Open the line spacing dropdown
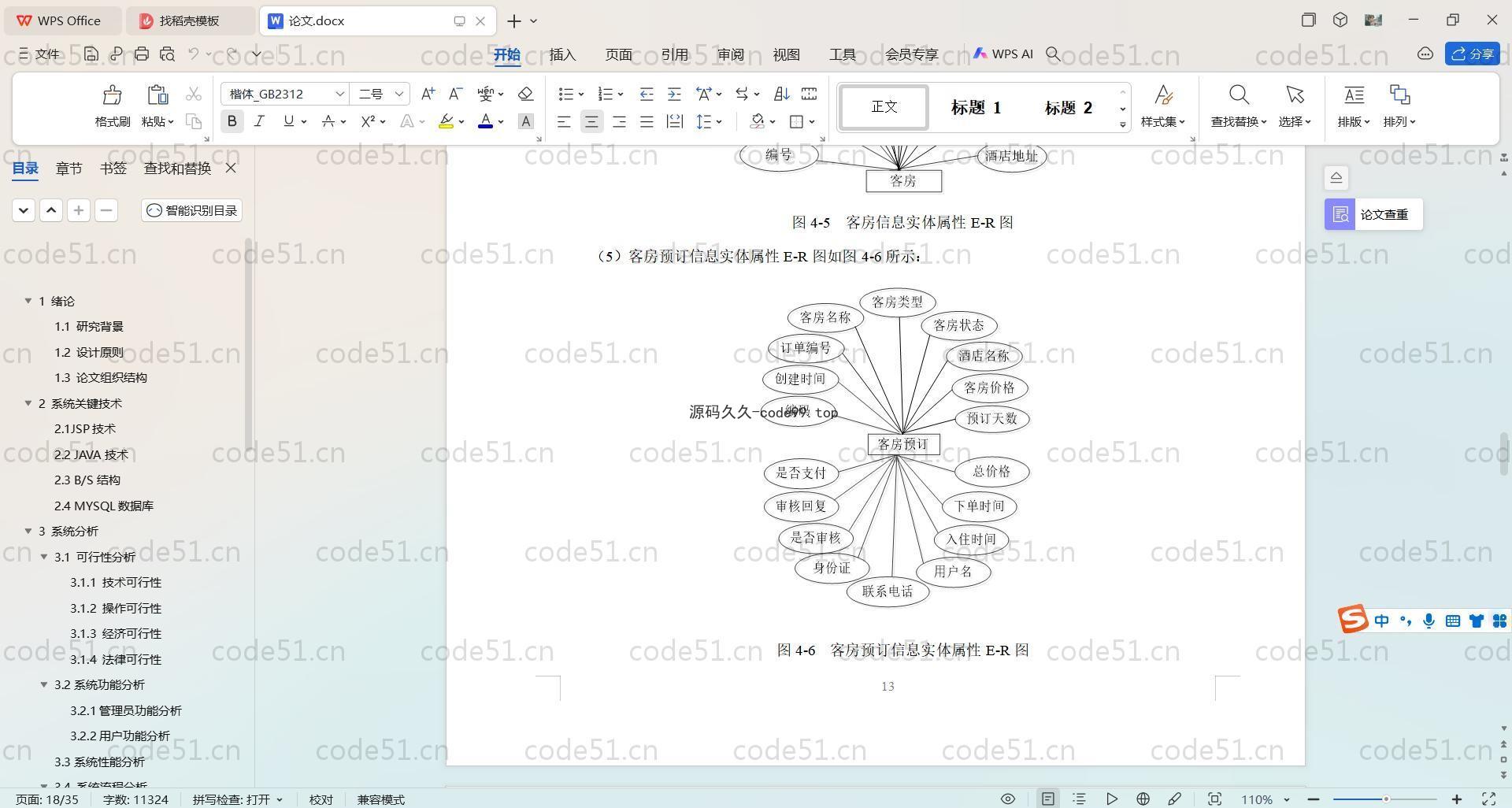Image resolution: width=1512 pixels, height=808 pixels. pos(719,122)
